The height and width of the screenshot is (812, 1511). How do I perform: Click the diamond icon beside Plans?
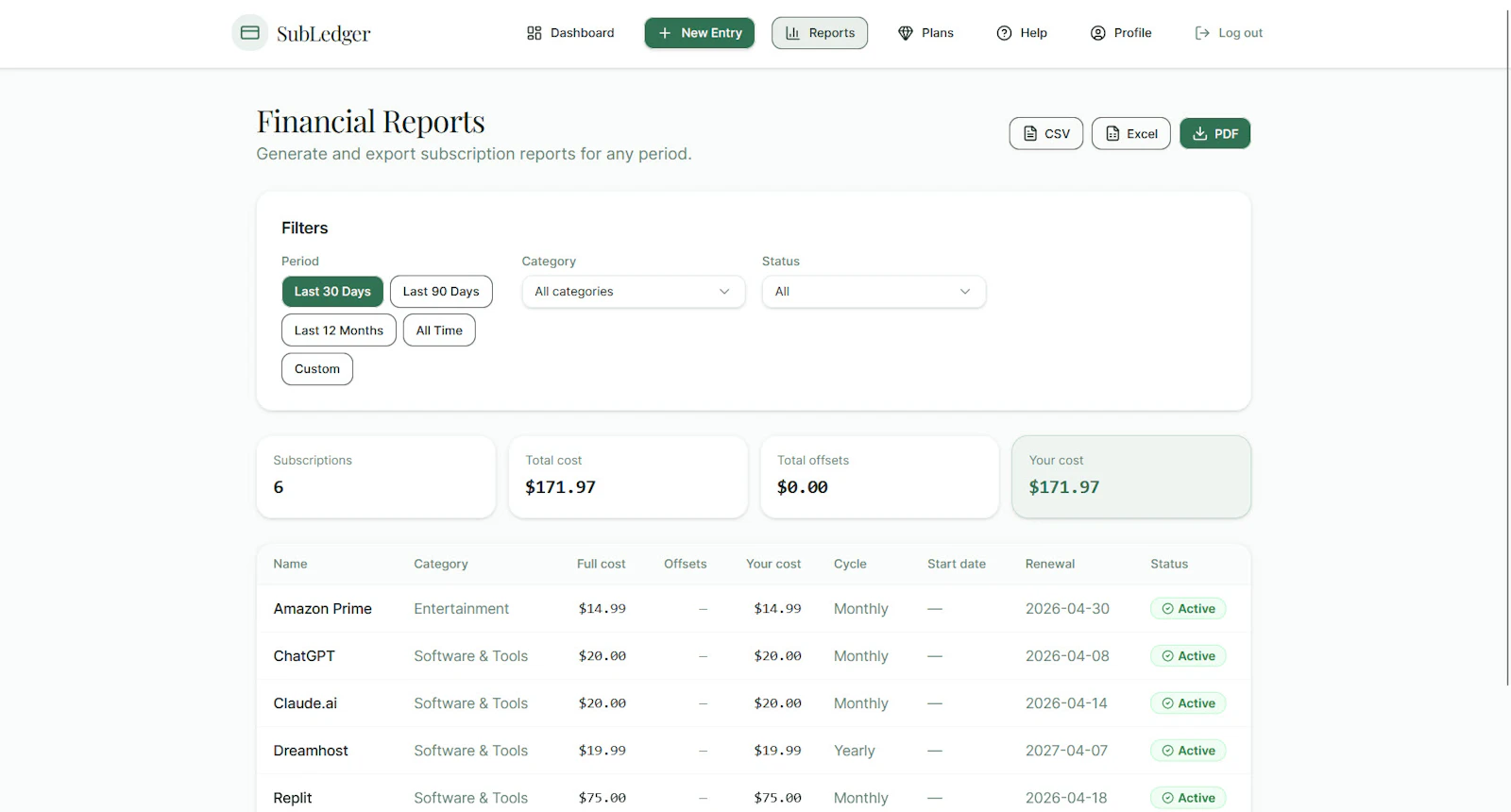906,33
